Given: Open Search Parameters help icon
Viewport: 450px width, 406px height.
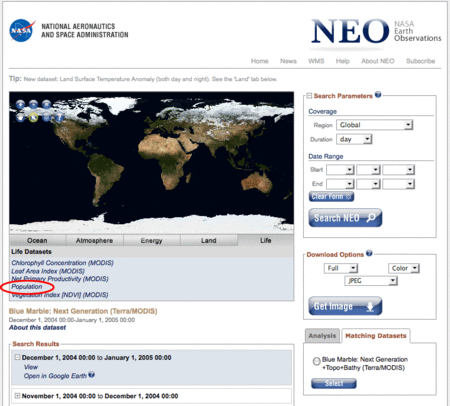Looking at the screenshot, I should click(x=378, y=95).
